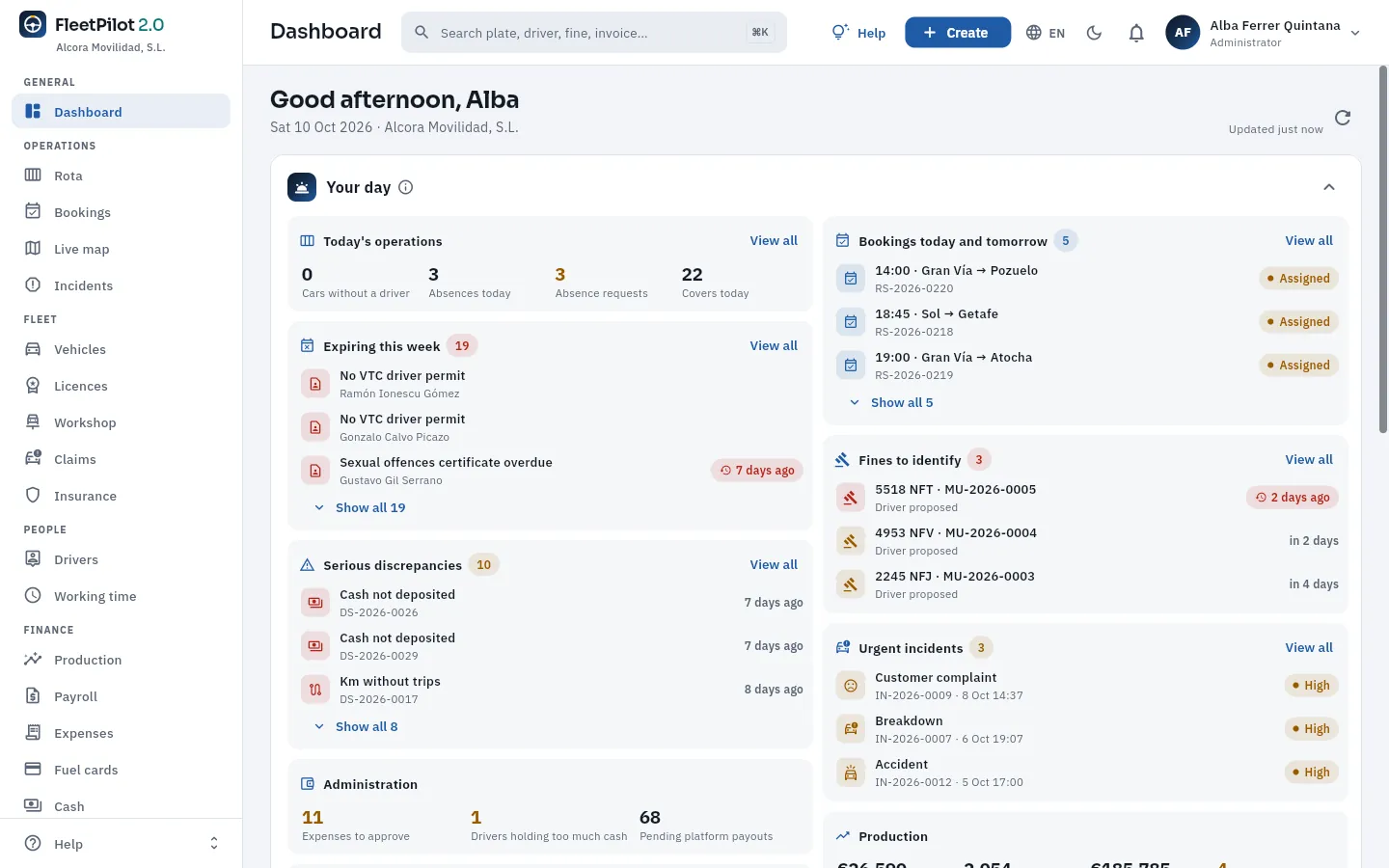Image resolution: width=1389 pixels, height=868 pixels.
Task: Click the 11 Expenses to approve stat
Action: (356, 826)
